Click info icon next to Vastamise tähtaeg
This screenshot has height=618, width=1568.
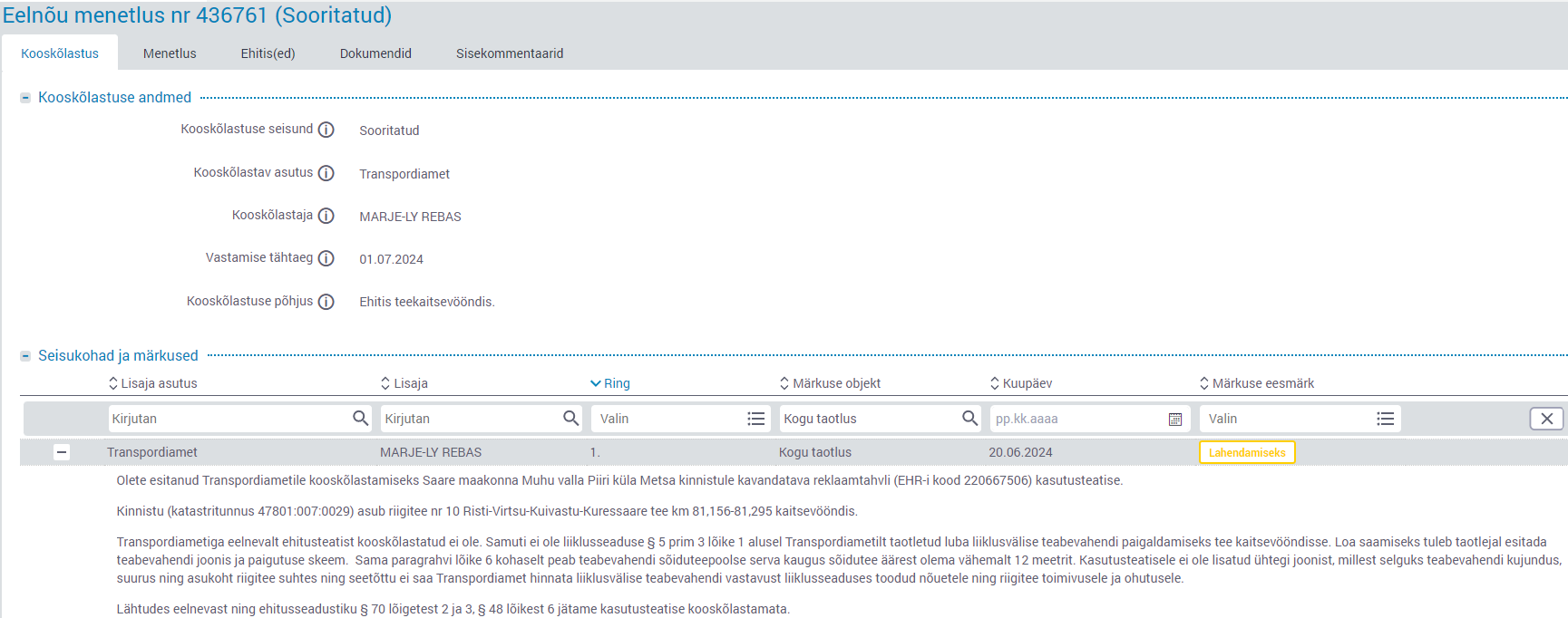[x=326, y=258]
